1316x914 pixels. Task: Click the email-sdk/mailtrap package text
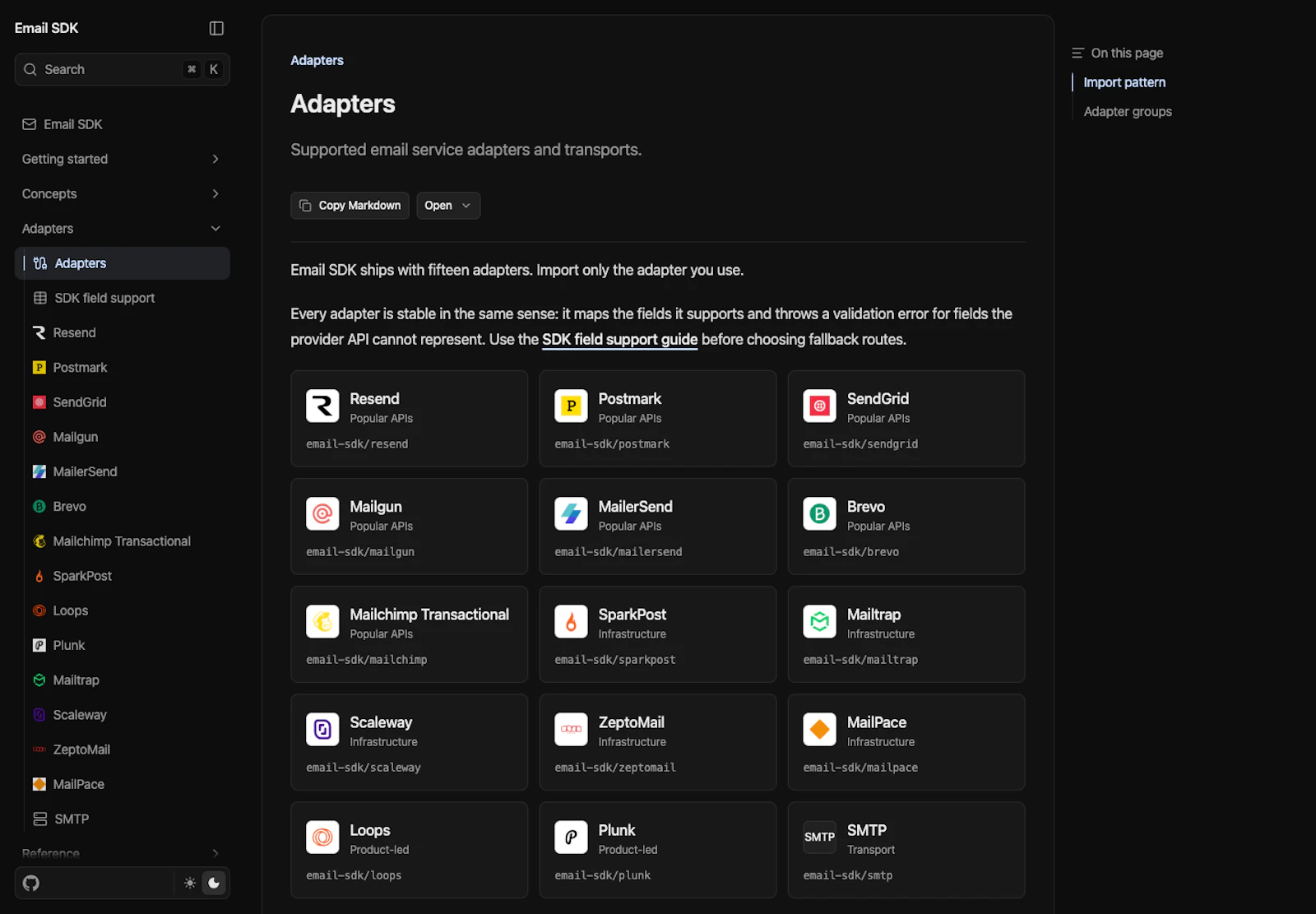click(x=860, y=660)
